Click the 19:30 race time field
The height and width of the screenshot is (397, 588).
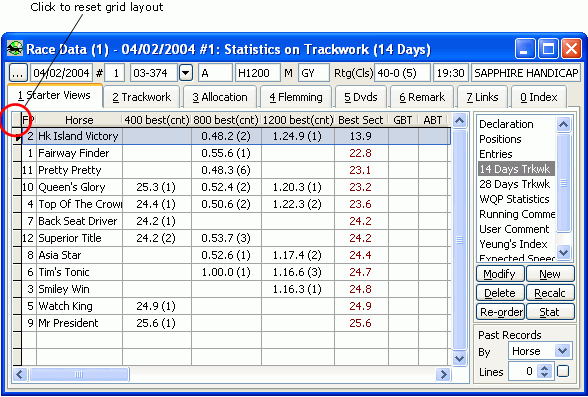coord(451,73)
